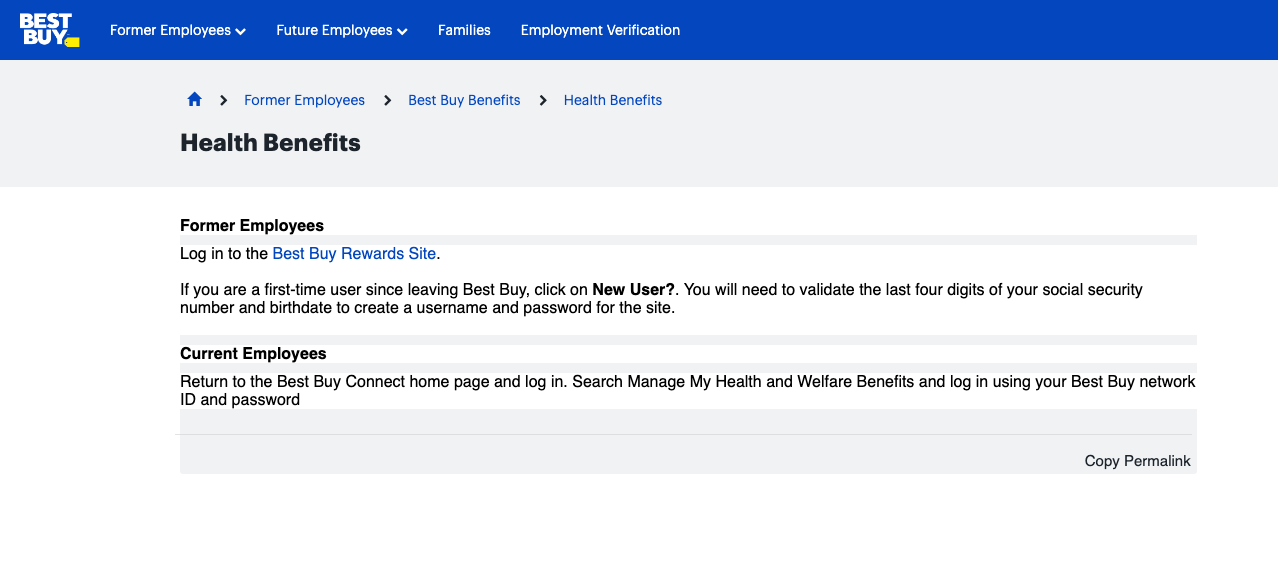Screen dimensions: 1278x579
Task: Click the Best Buy logo
Action: [49, 30]
